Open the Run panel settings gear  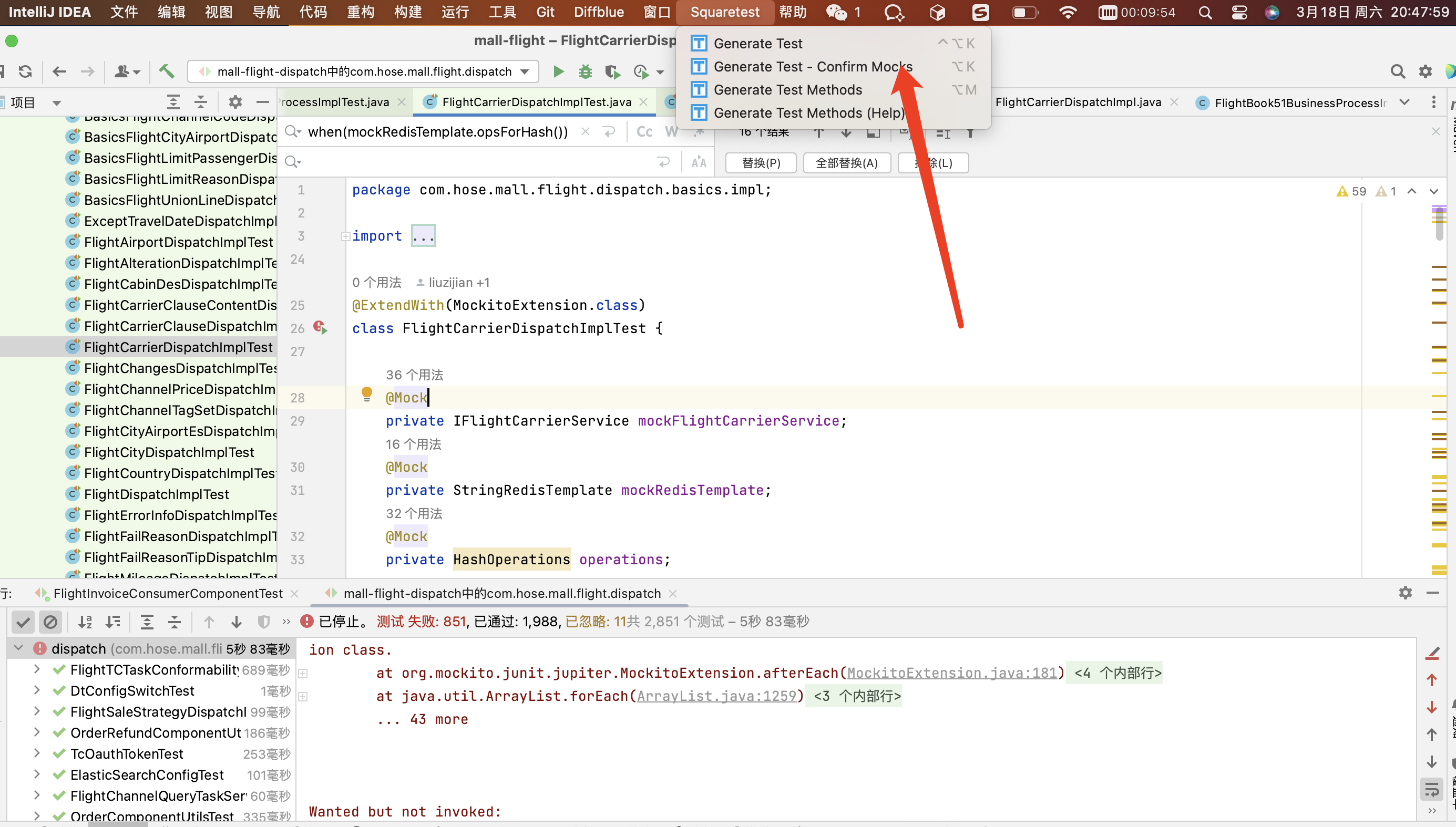point(1405,593)
